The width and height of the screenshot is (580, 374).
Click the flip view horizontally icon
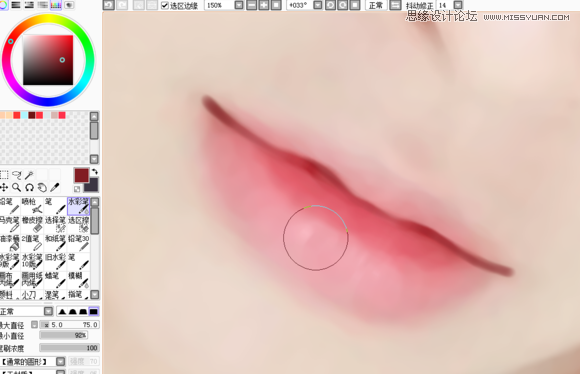395,5
